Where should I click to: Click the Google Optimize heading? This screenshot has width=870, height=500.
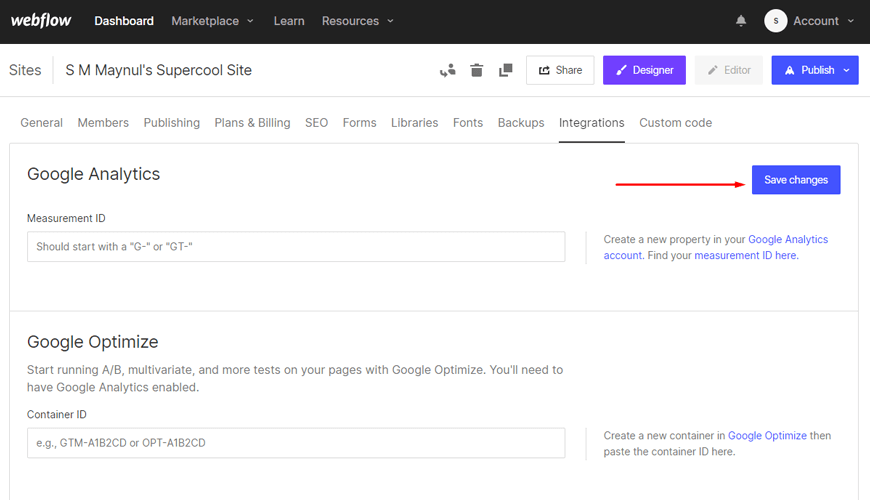coord(93,342)
